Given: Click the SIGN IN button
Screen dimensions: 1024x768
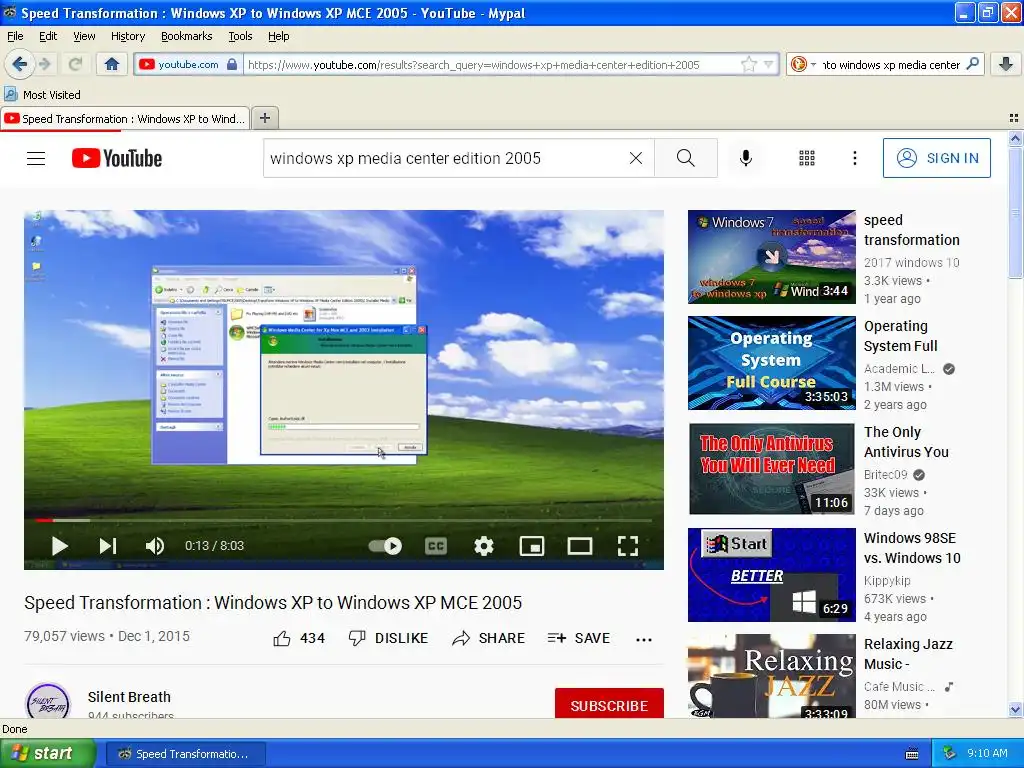Looking at the screenshot, I should click(x=936, y=158).
